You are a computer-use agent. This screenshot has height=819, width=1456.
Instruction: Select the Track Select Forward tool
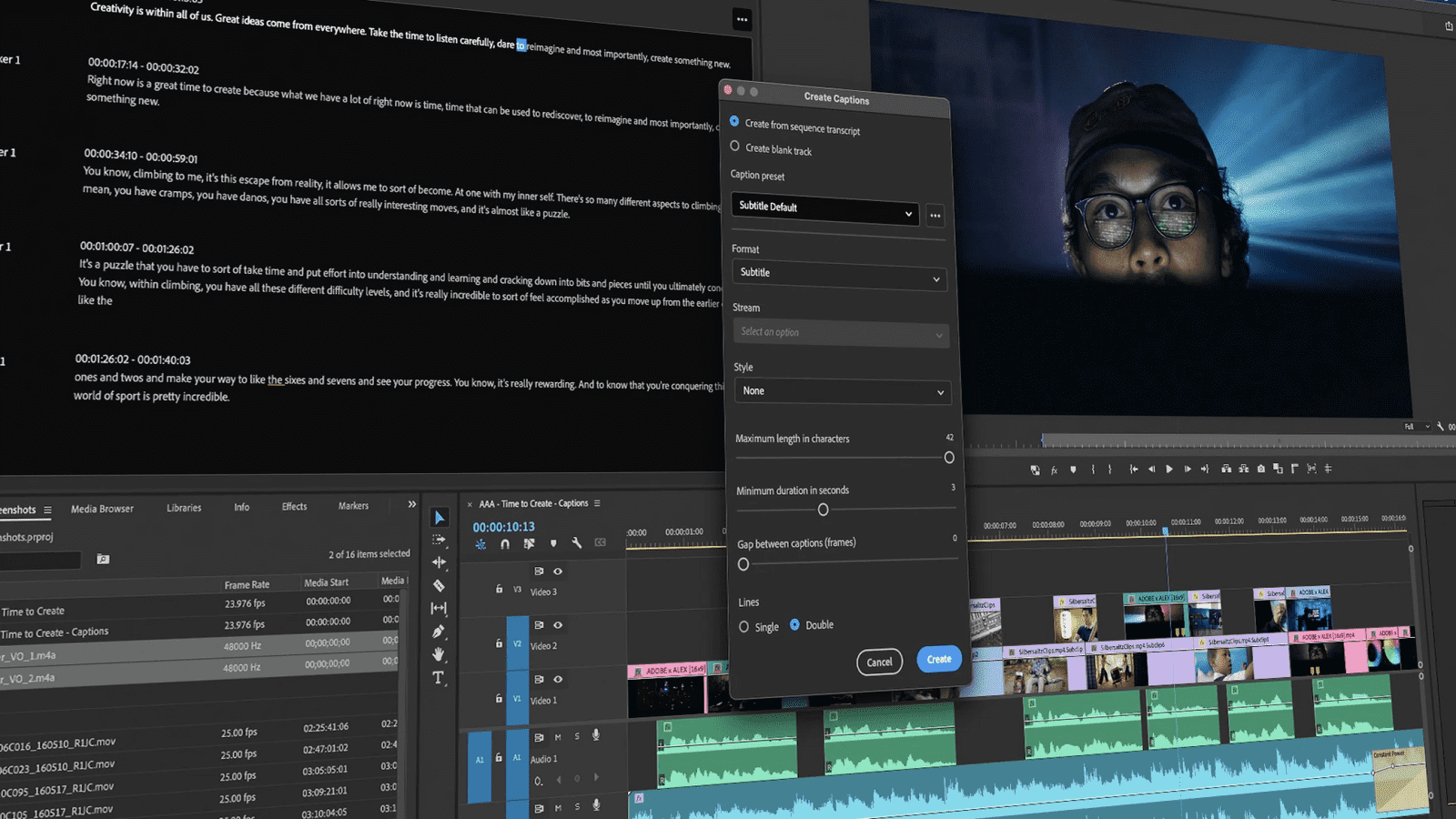point(439,540)
